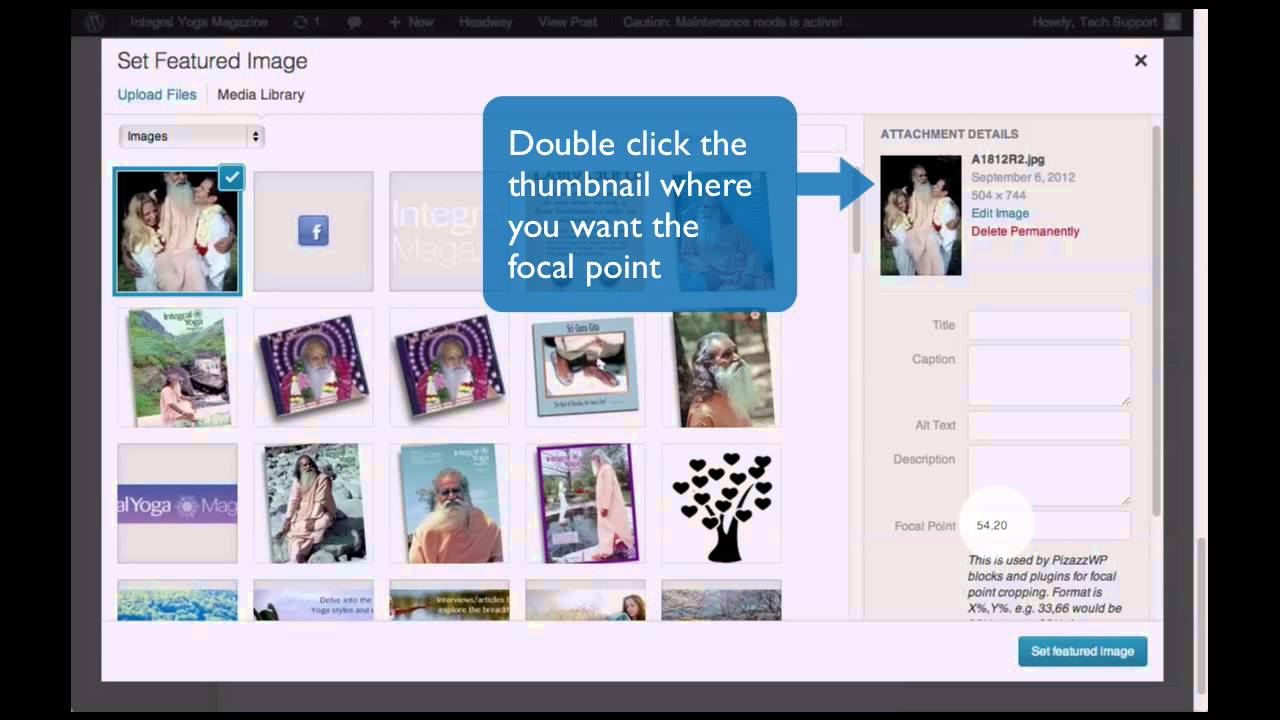Click View Post in the admin bar

pos(567,21)
